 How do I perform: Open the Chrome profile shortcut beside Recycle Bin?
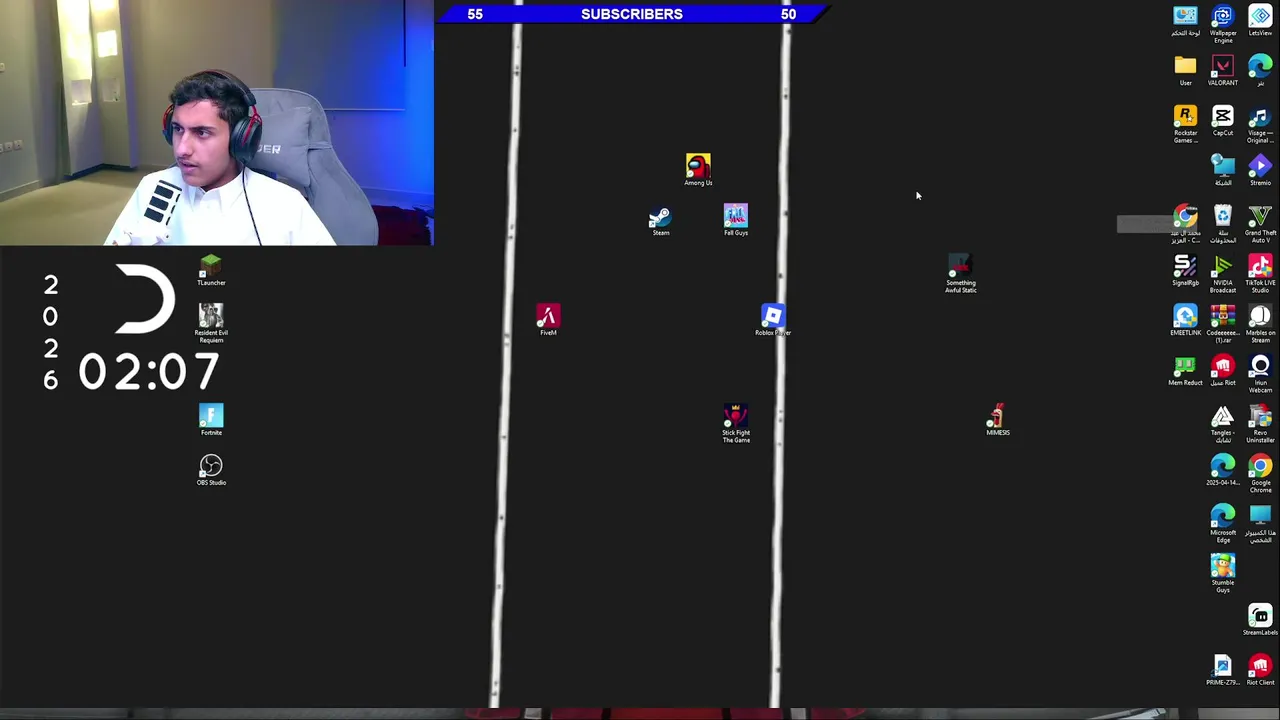(1185, 224)
